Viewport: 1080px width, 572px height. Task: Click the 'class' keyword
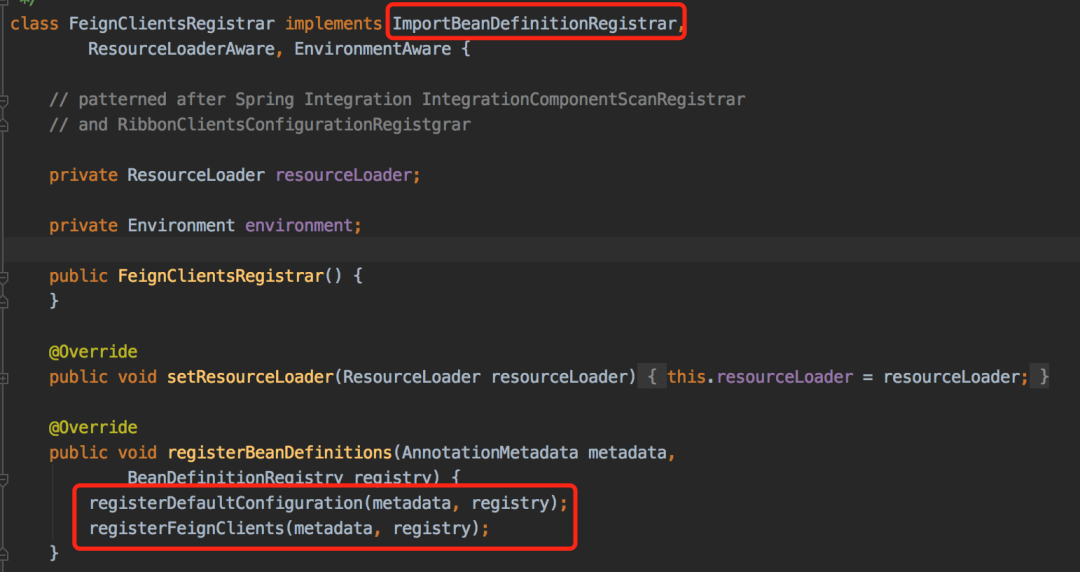click(x=34, y=24)
